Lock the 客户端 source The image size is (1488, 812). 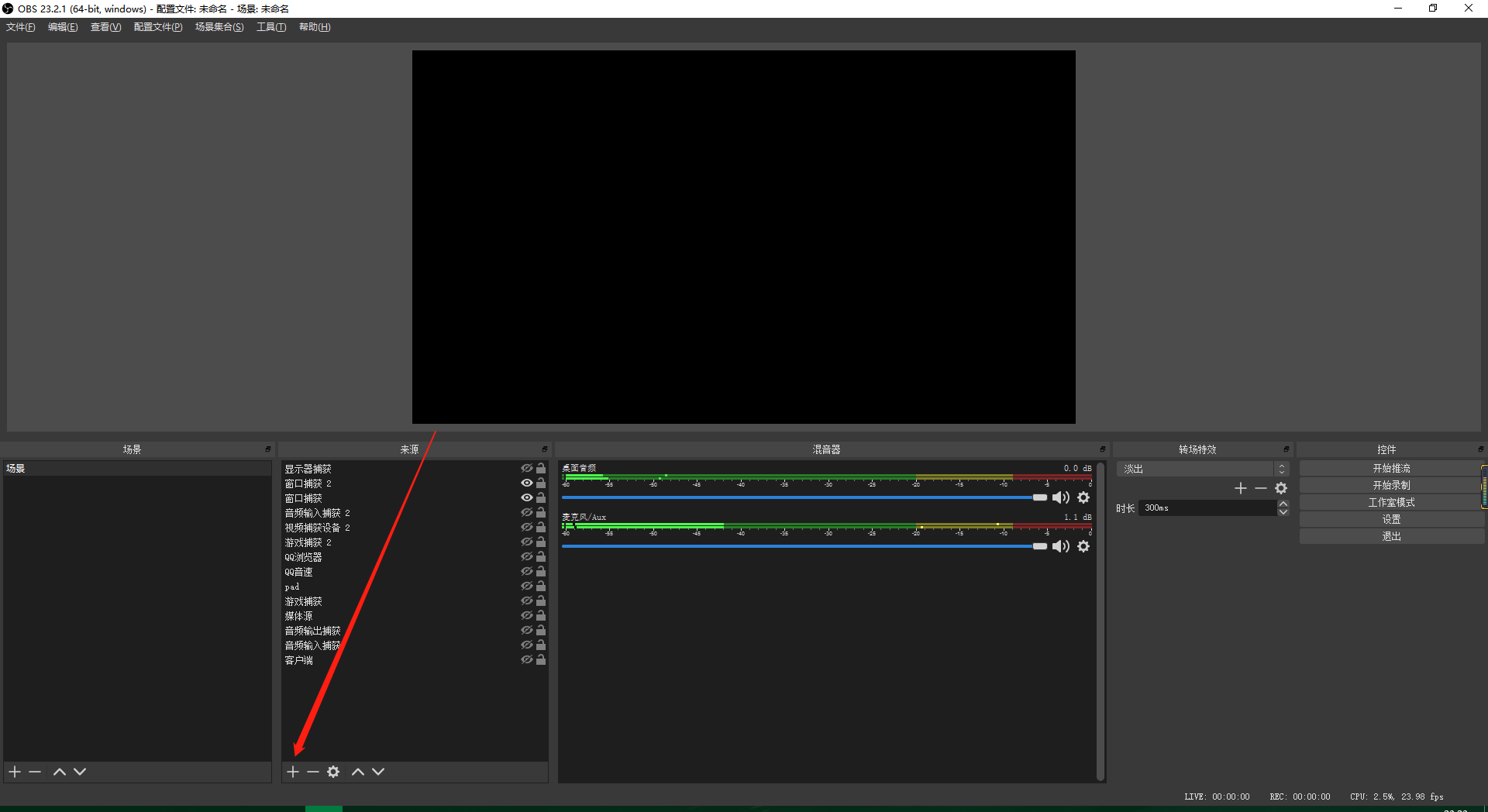[541, 660]
